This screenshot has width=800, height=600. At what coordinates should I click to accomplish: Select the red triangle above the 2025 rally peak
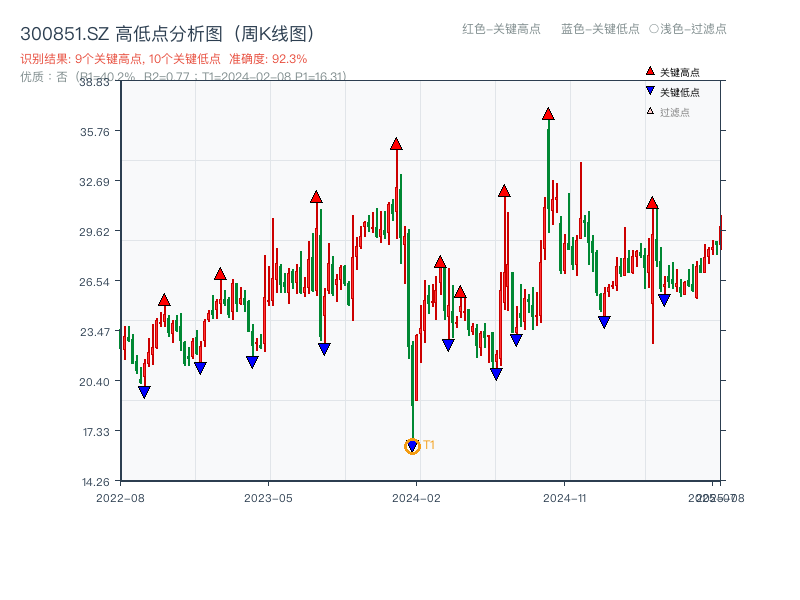click(651, 203)
